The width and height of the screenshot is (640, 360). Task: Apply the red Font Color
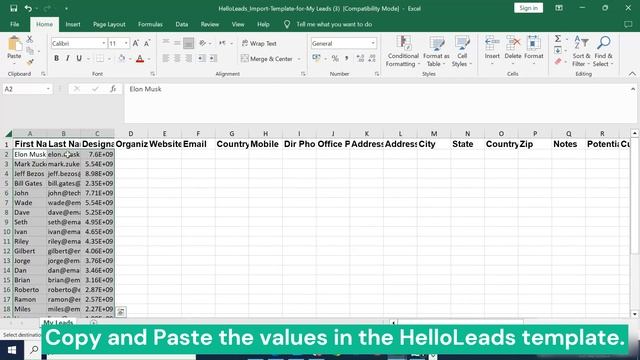(140, 58)
